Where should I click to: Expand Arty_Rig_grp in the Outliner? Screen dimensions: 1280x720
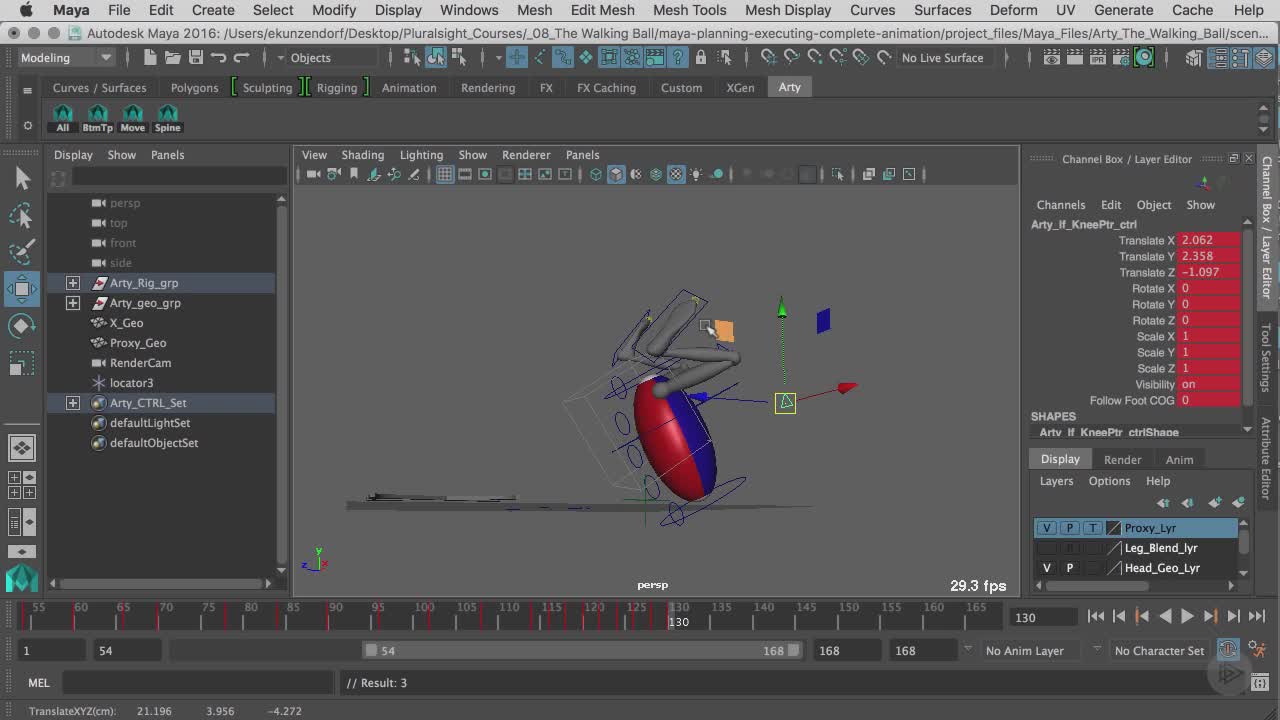[x=73, y=283]
